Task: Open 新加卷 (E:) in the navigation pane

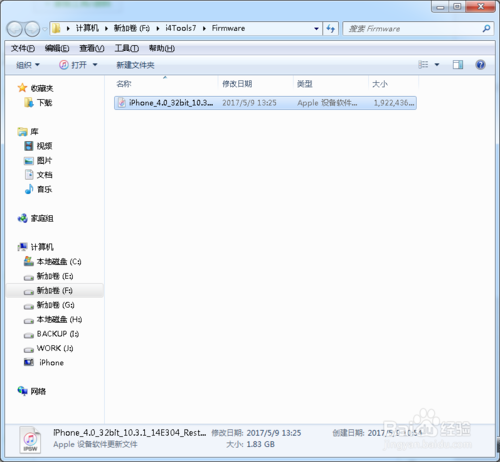Action: [55, 276]
